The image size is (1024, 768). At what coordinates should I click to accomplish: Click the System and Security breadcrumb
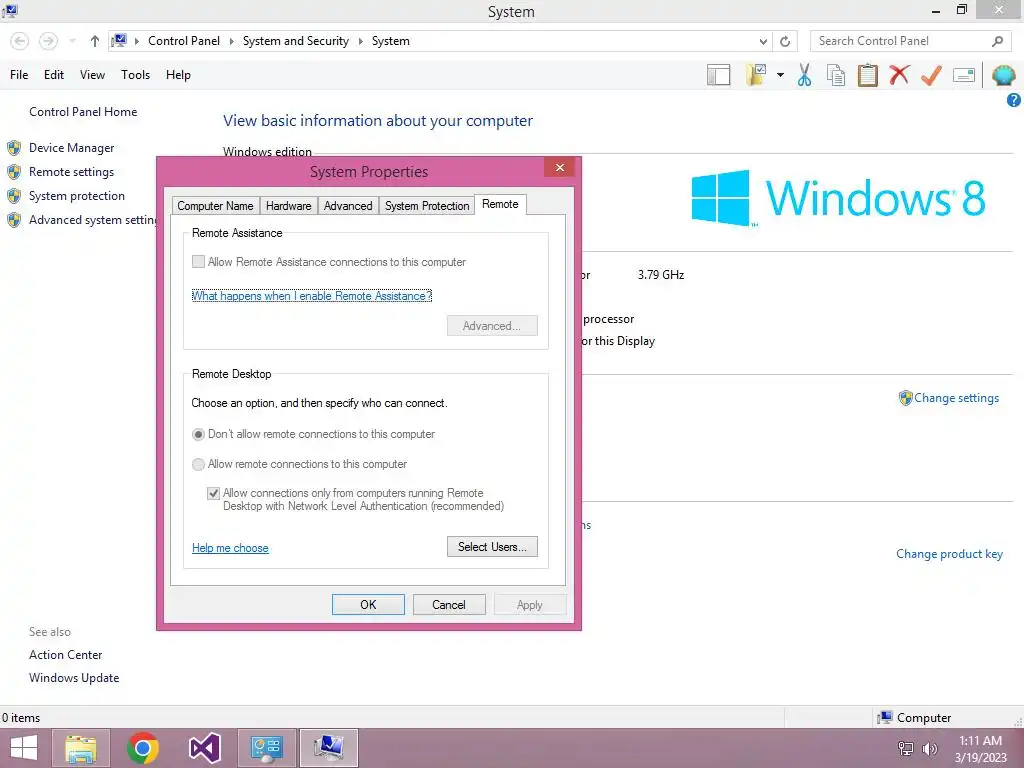pyautogui.click(x=296, y=41)
